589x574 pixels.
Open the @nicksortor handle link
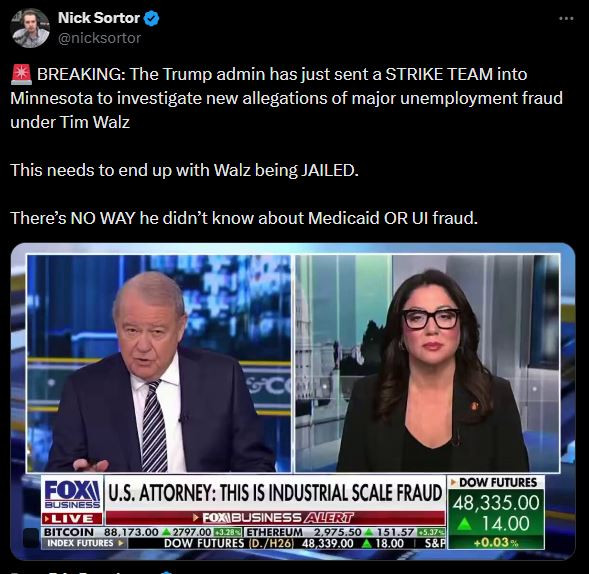(100, 38)
